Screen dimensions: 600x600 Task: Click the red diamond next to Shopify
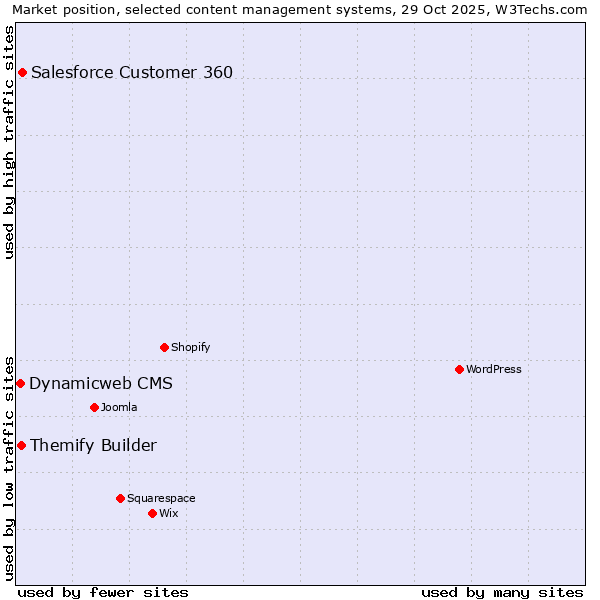164,347
